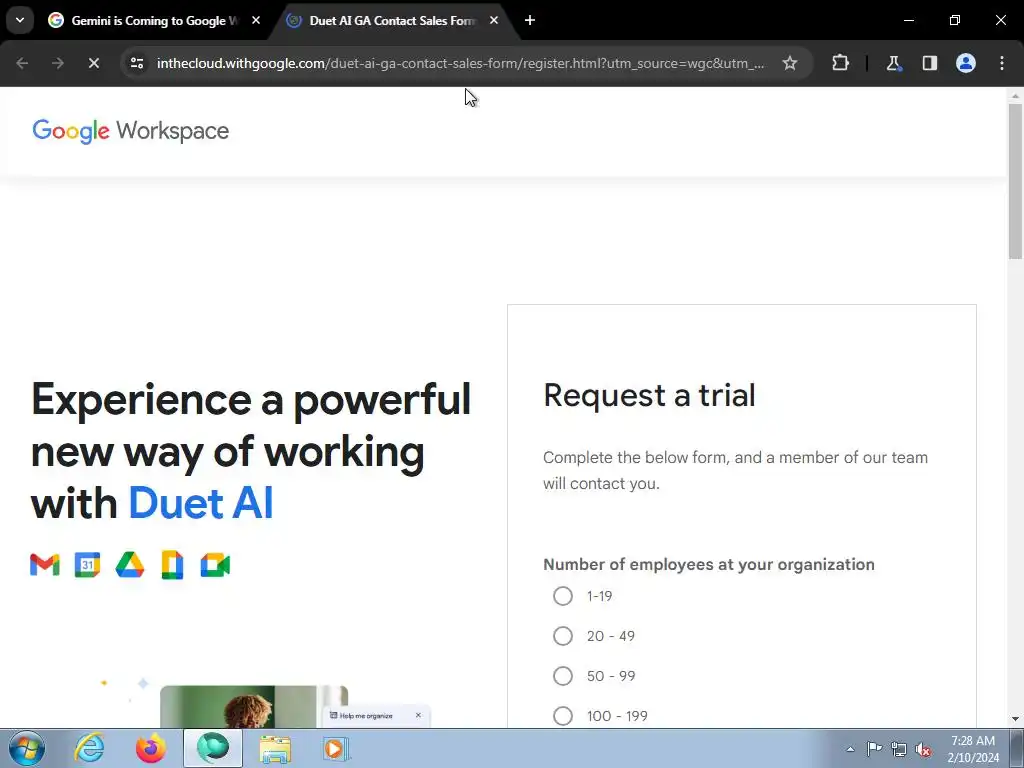1024x768 pixels.
Task: Open the profile avatar menu
Action: 966,63
